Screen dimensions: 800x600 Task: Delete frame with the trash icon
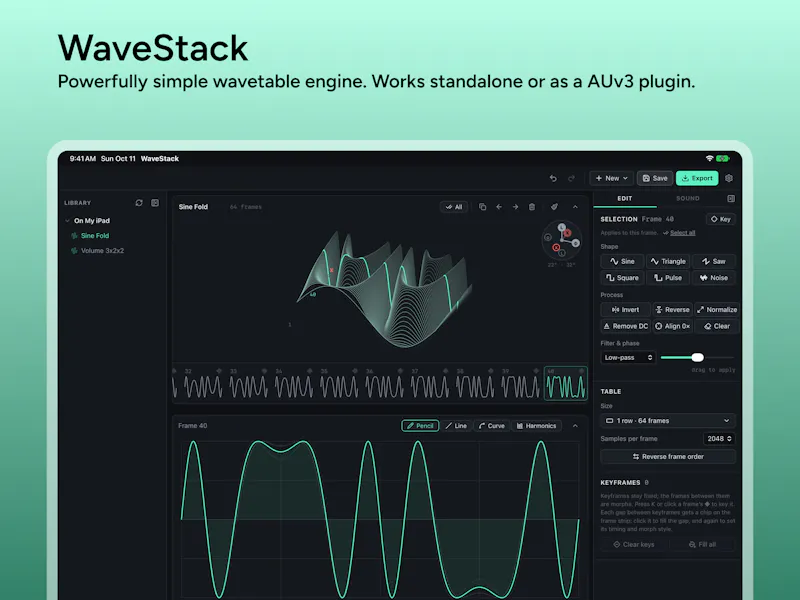point(532,207)
